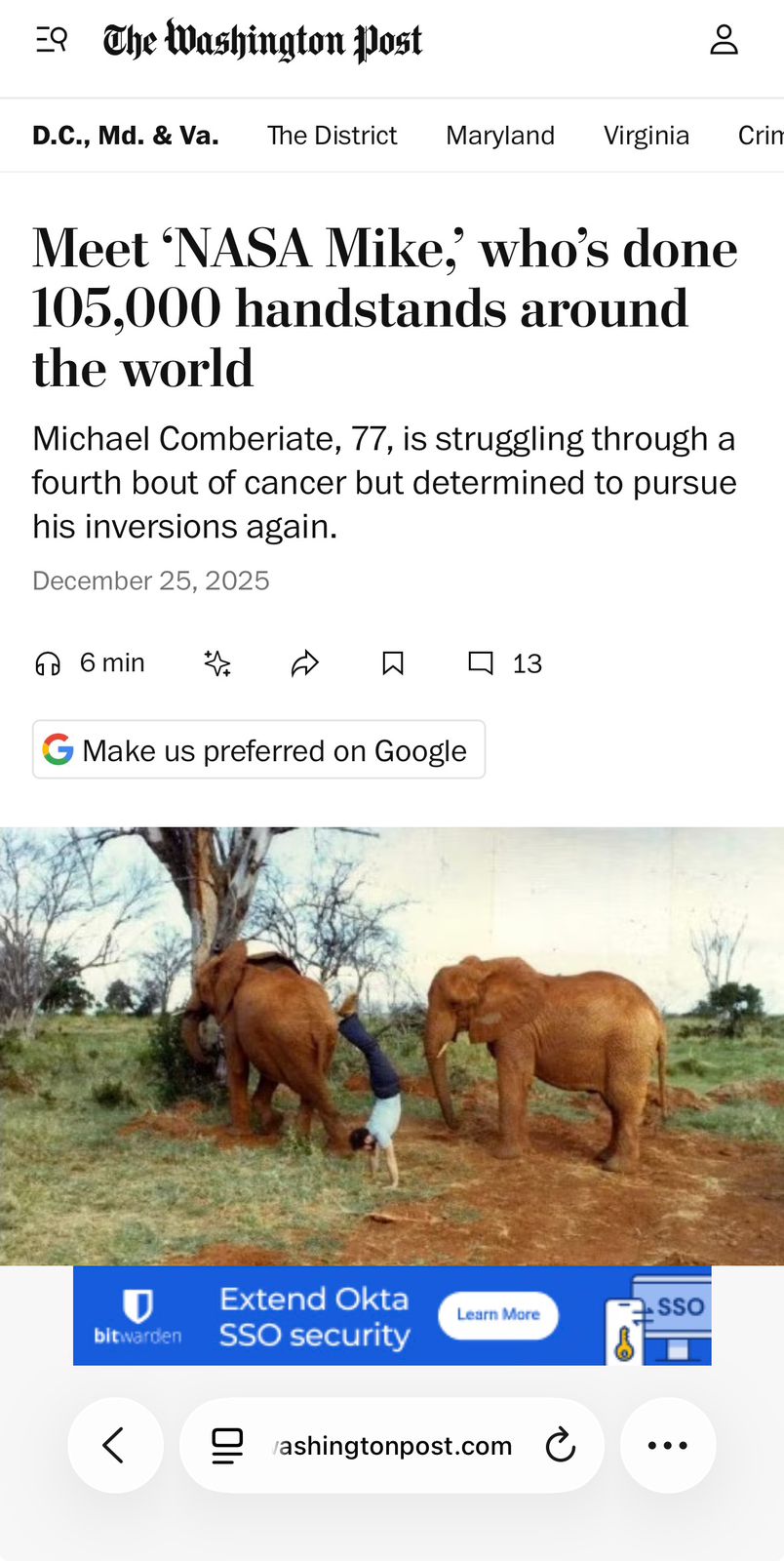Open the user account profile icon
The width and height of the screenshot is (784, 1561).
pyautogui.click(x=724, y=40)
